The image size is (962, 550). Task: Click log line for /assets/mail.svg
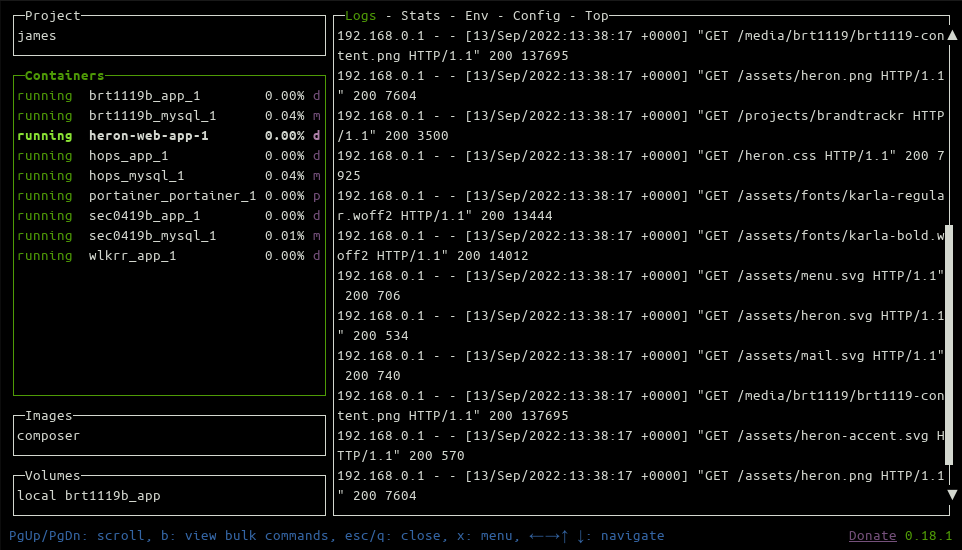click(641, 365)
